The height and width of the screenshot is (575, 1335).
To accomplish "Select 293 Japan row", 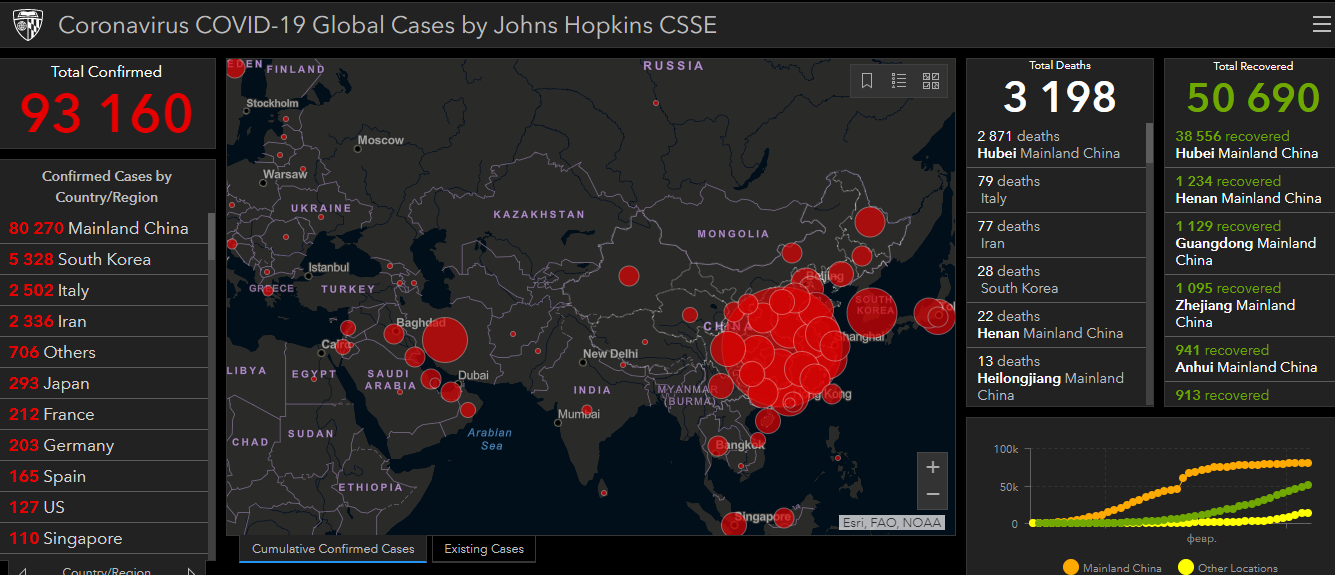I will (104, 383).
